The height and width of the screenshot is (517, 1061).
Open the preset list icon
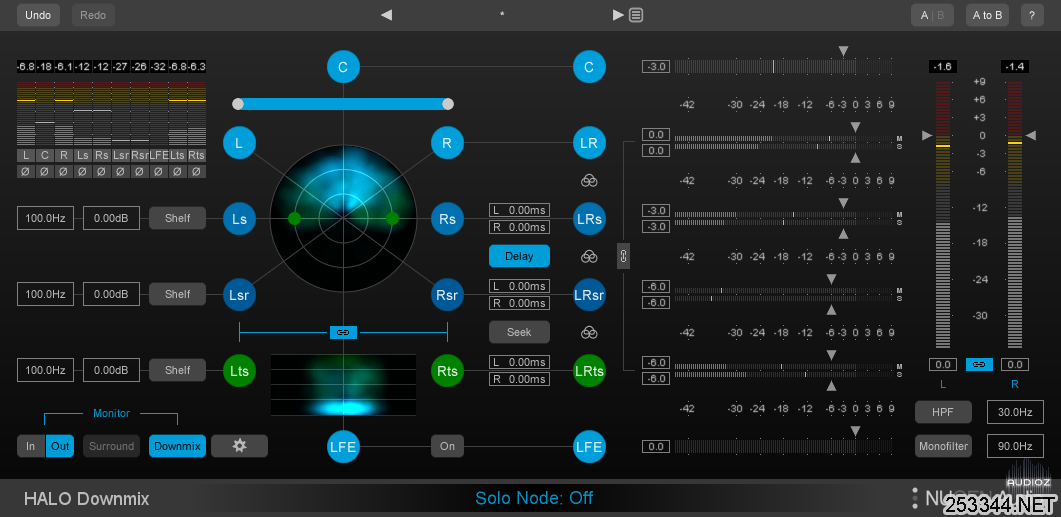[x=636, y=14]
